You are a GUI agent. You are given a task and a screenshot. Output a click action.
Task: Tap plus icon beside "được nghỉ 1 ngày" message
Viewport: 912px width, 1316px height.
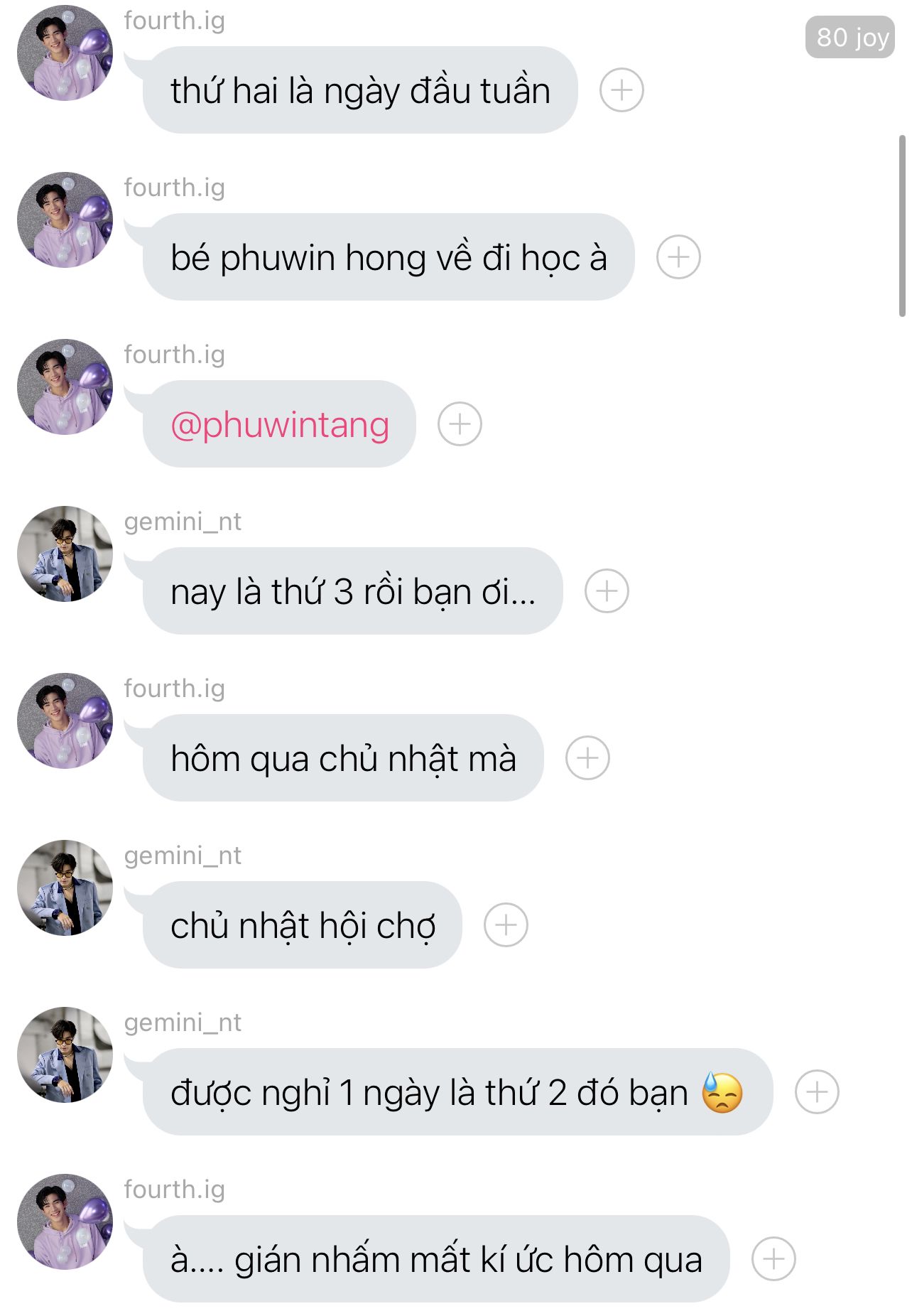(817, 1091)
